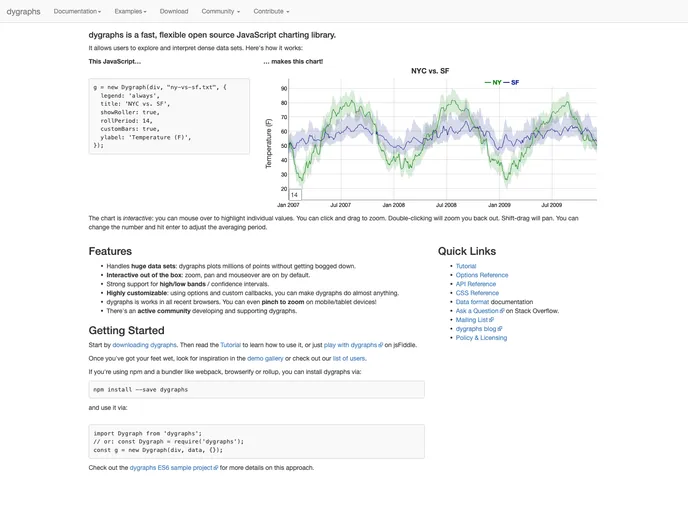This screenshot has width=688, height=512.
Task: Open Tutorial link in Getting Started paragraph
Action: [x=230, y=345]
